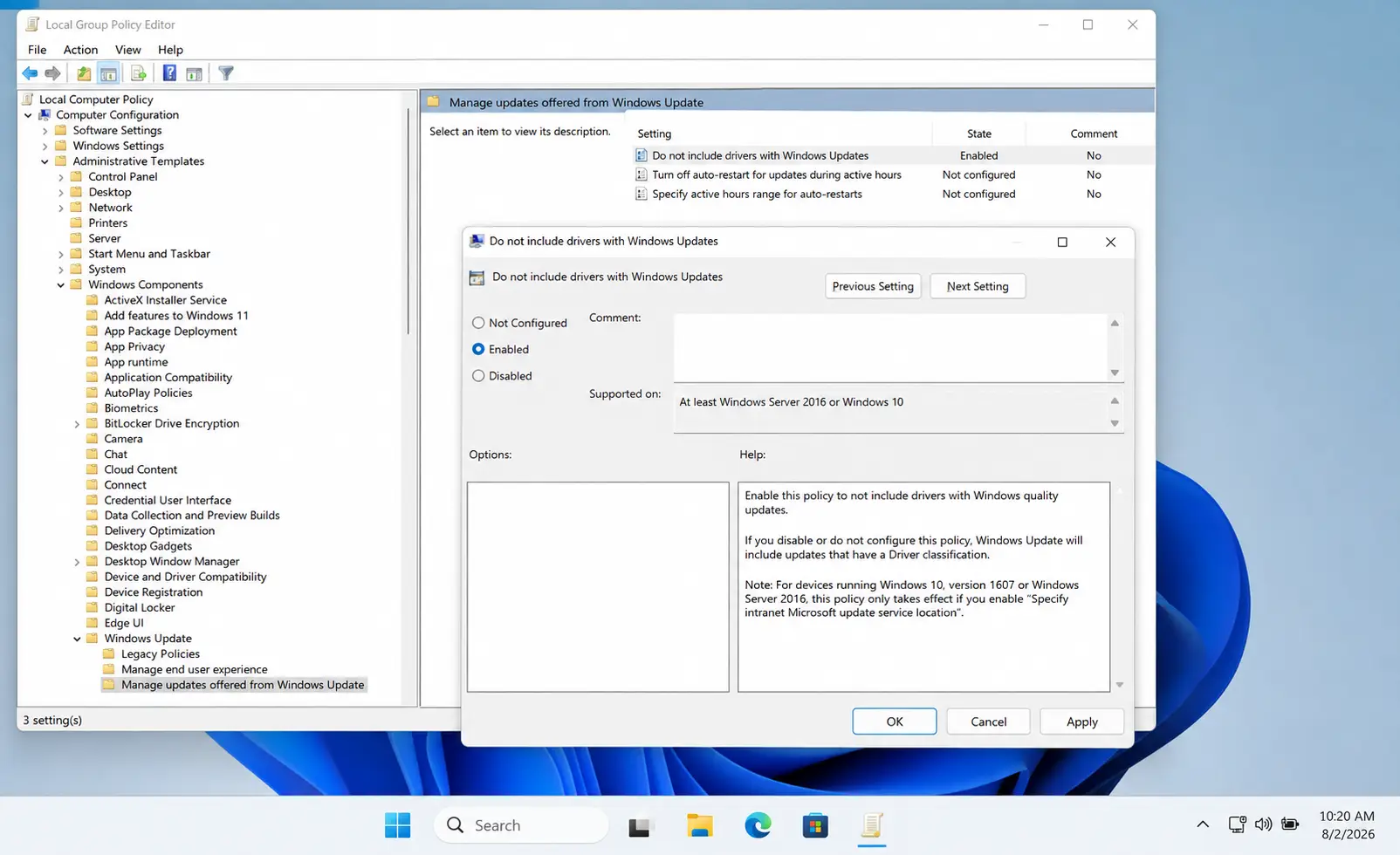Click inside the Comment text box
Image resolution: width=1400 pixels, height=855 pixels.
tap(890, 347)
